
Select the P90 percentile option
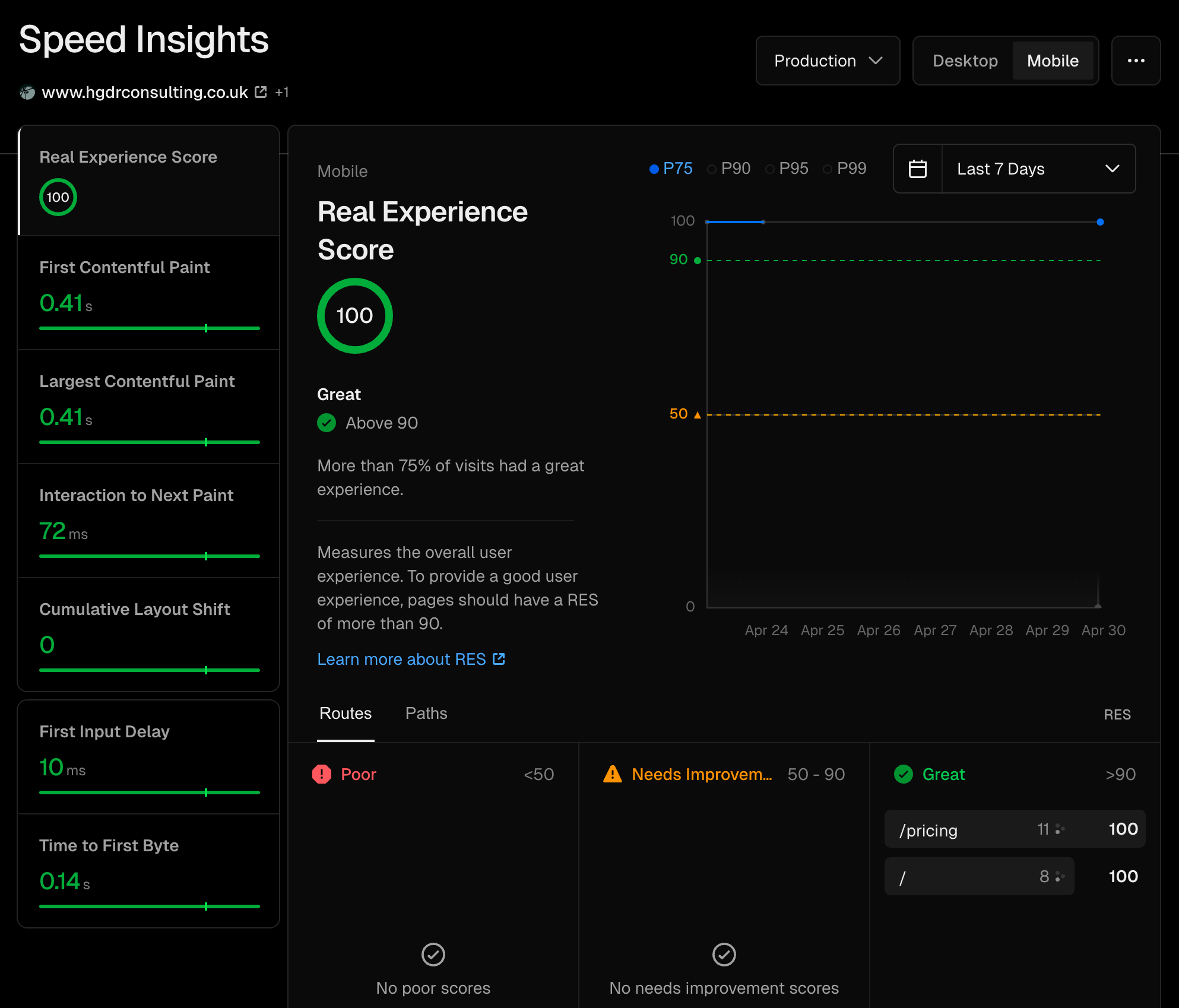pos(729,169)
